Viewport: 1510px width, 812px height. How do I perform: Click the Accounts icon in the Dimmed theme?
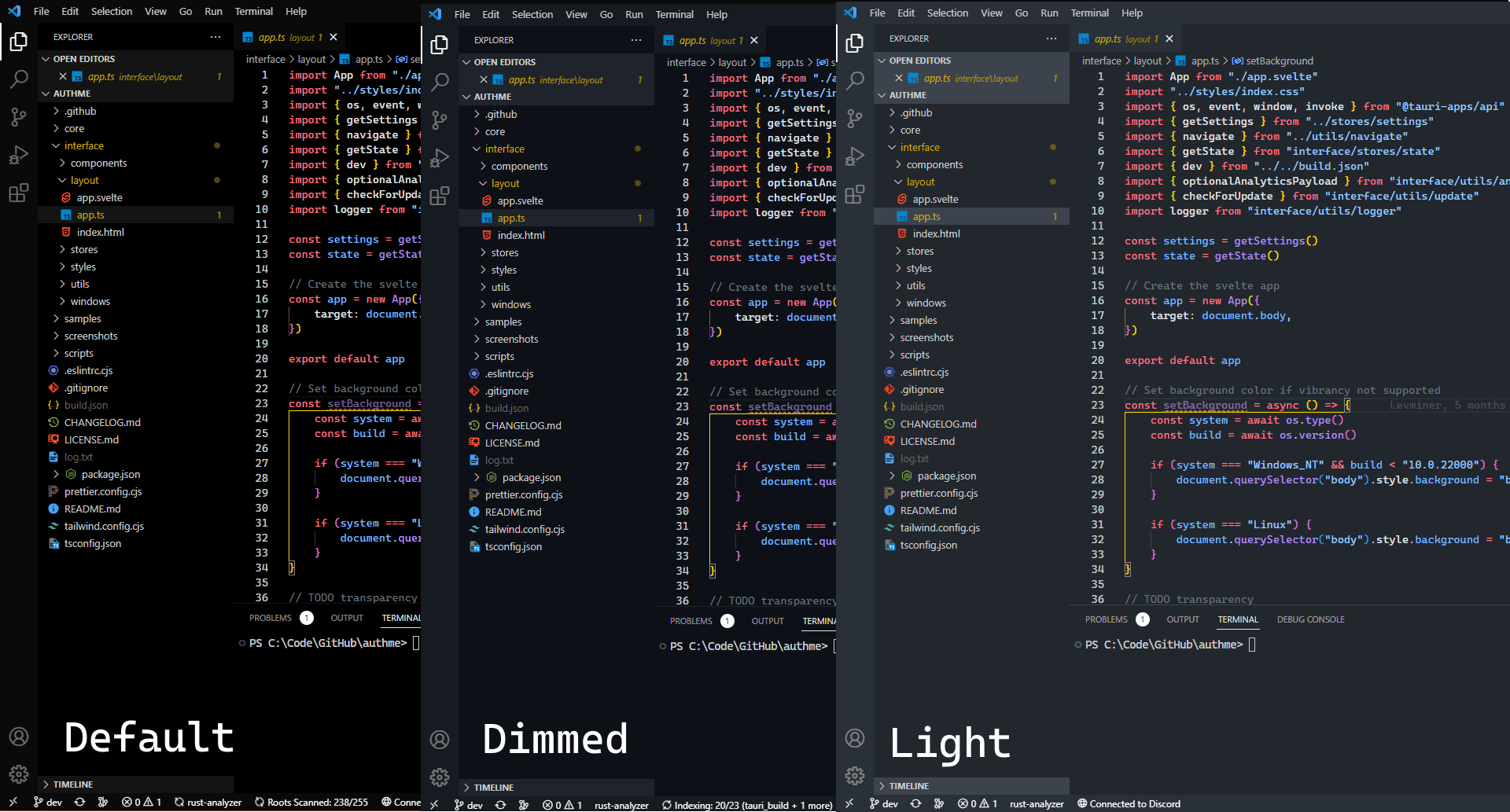pos(440,740)
